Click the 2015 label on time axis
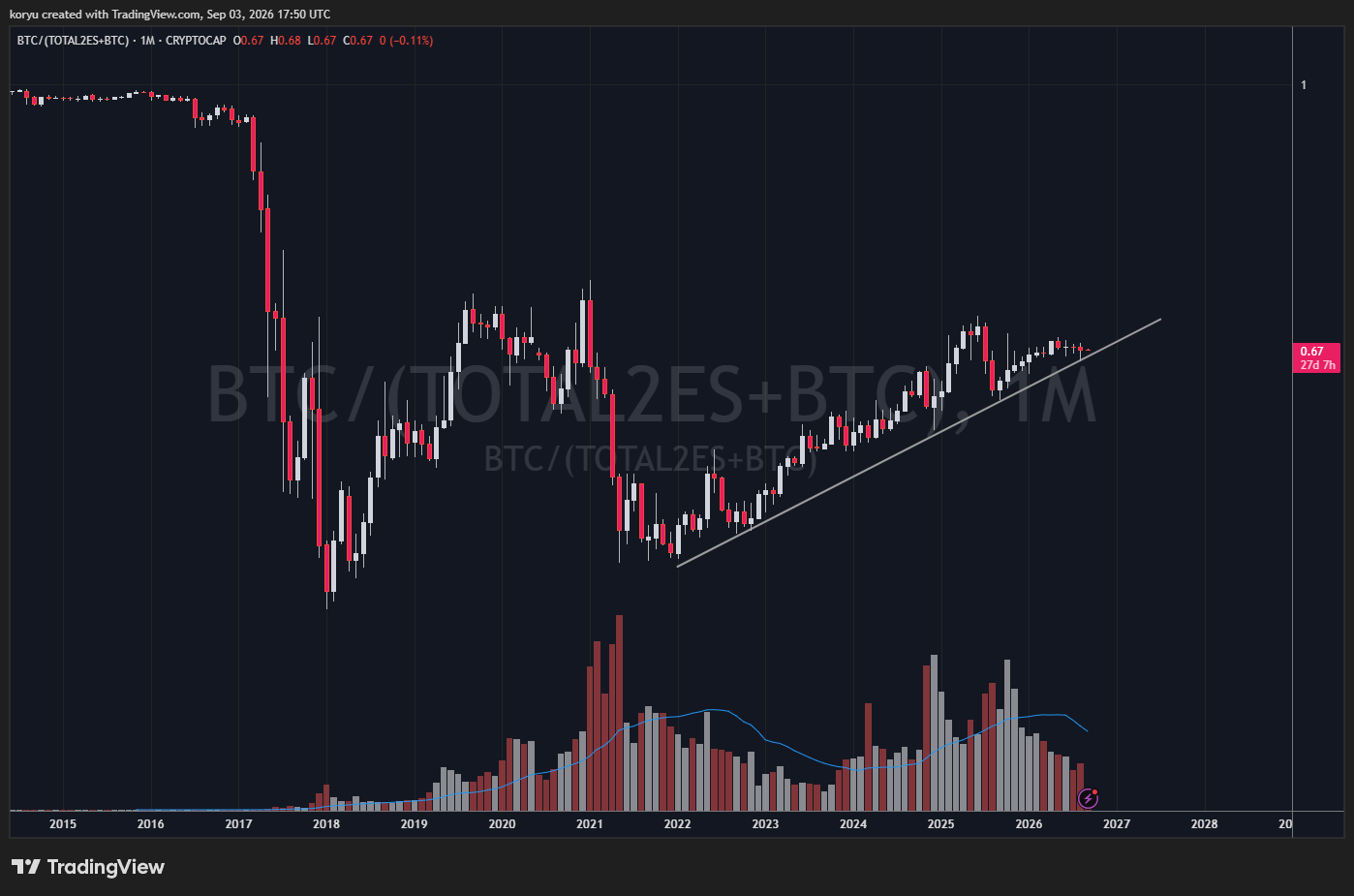 point(63,824)
